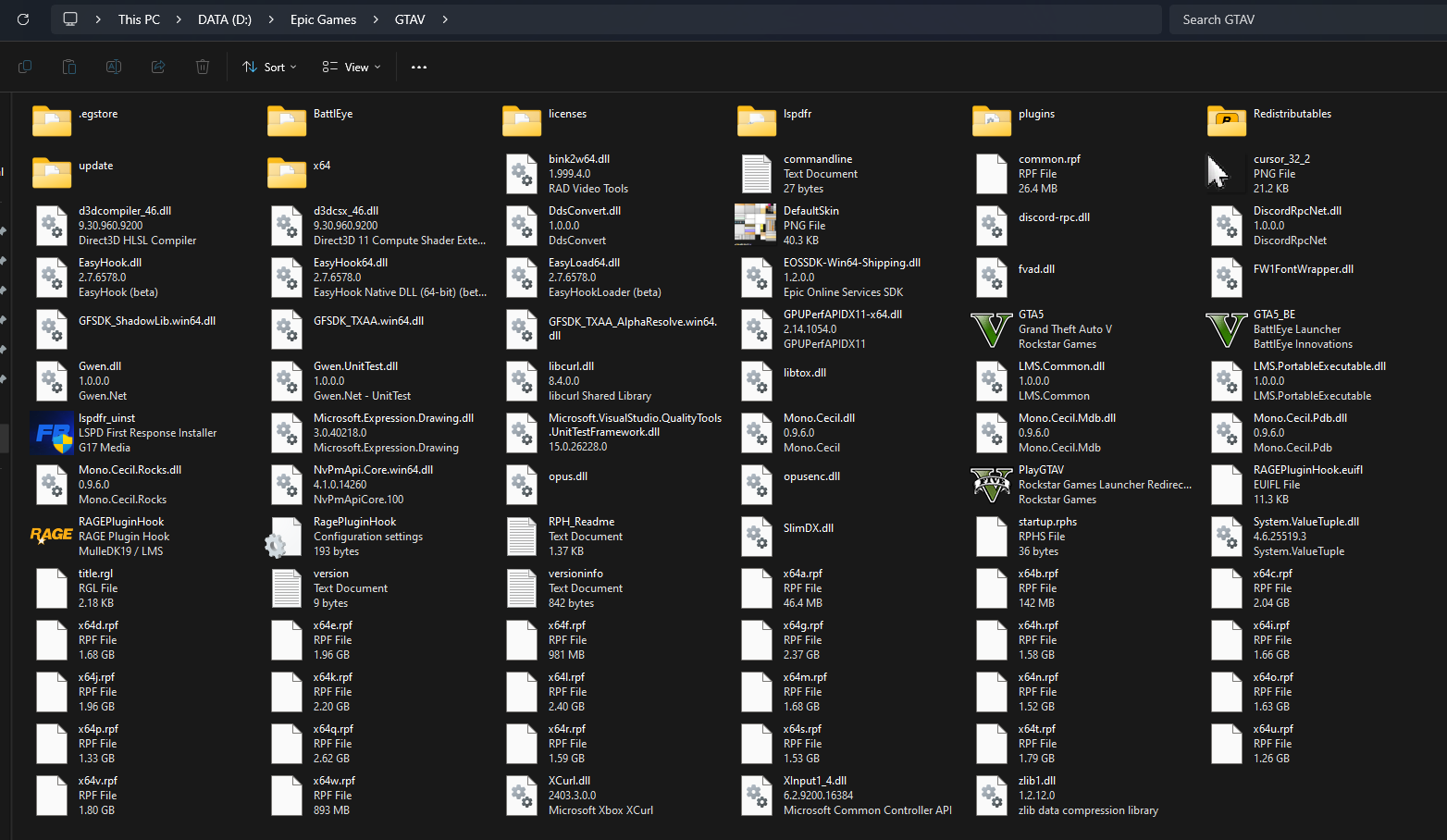
Task: Click the Rename toolbar icon
Action: point(114,67)
